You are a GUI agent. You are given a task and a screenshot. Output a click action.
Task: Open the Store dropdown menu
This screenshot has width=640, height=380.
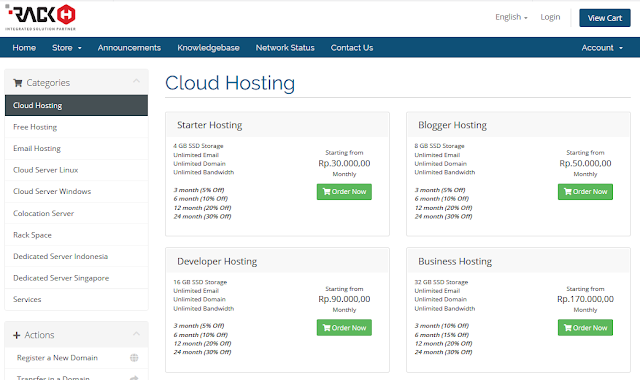tap(67, 48)
